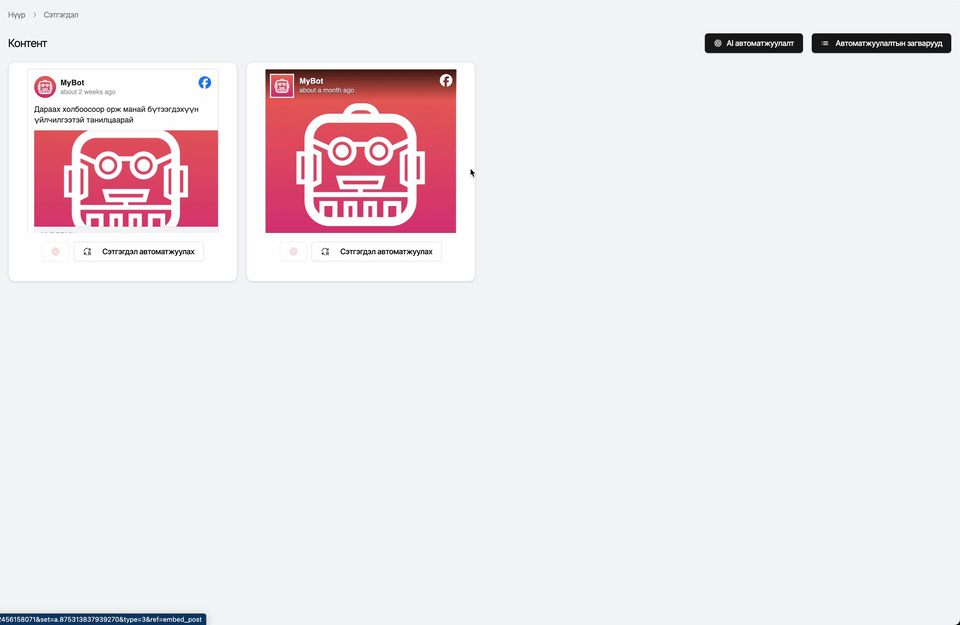The width and height of the screenshot is (960, 625).
Task: Click Сэтгэгдэл автоматжуулах under first post
Action: pos(138,252)
